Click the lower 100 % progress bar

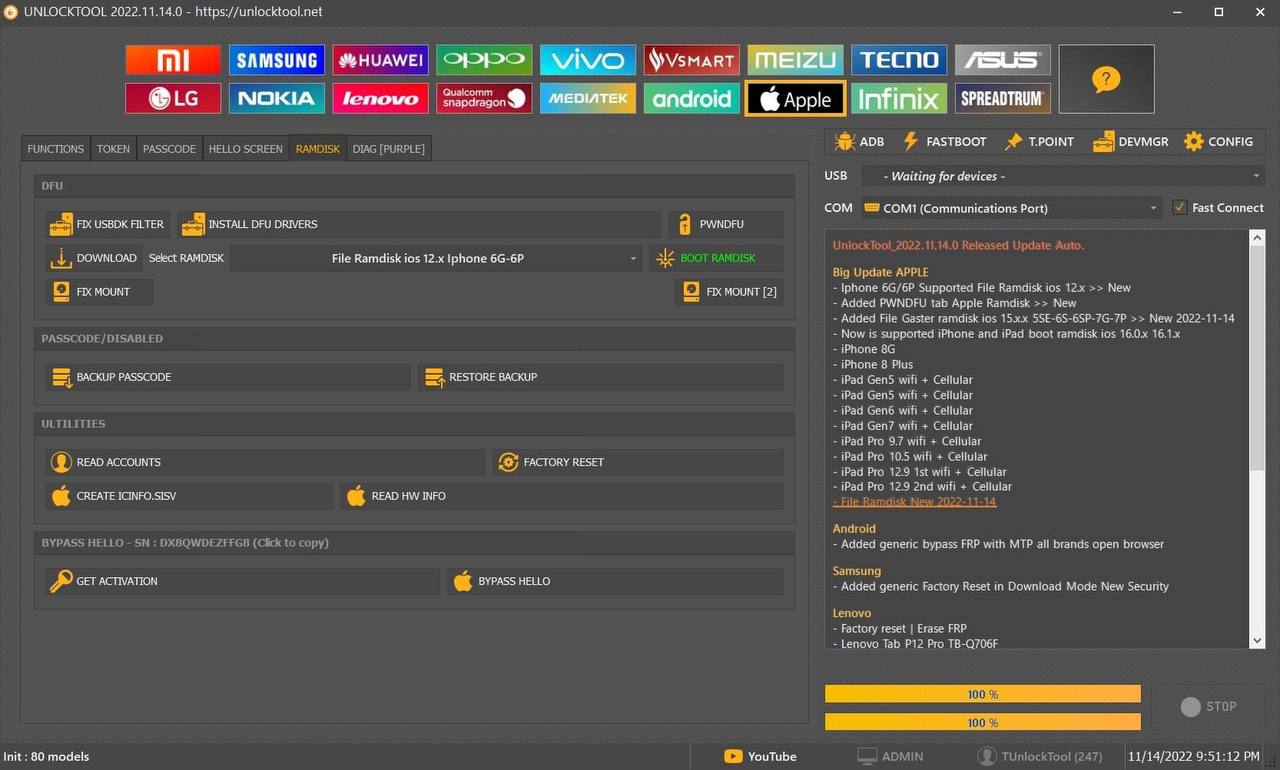click(x=982, y=722)
